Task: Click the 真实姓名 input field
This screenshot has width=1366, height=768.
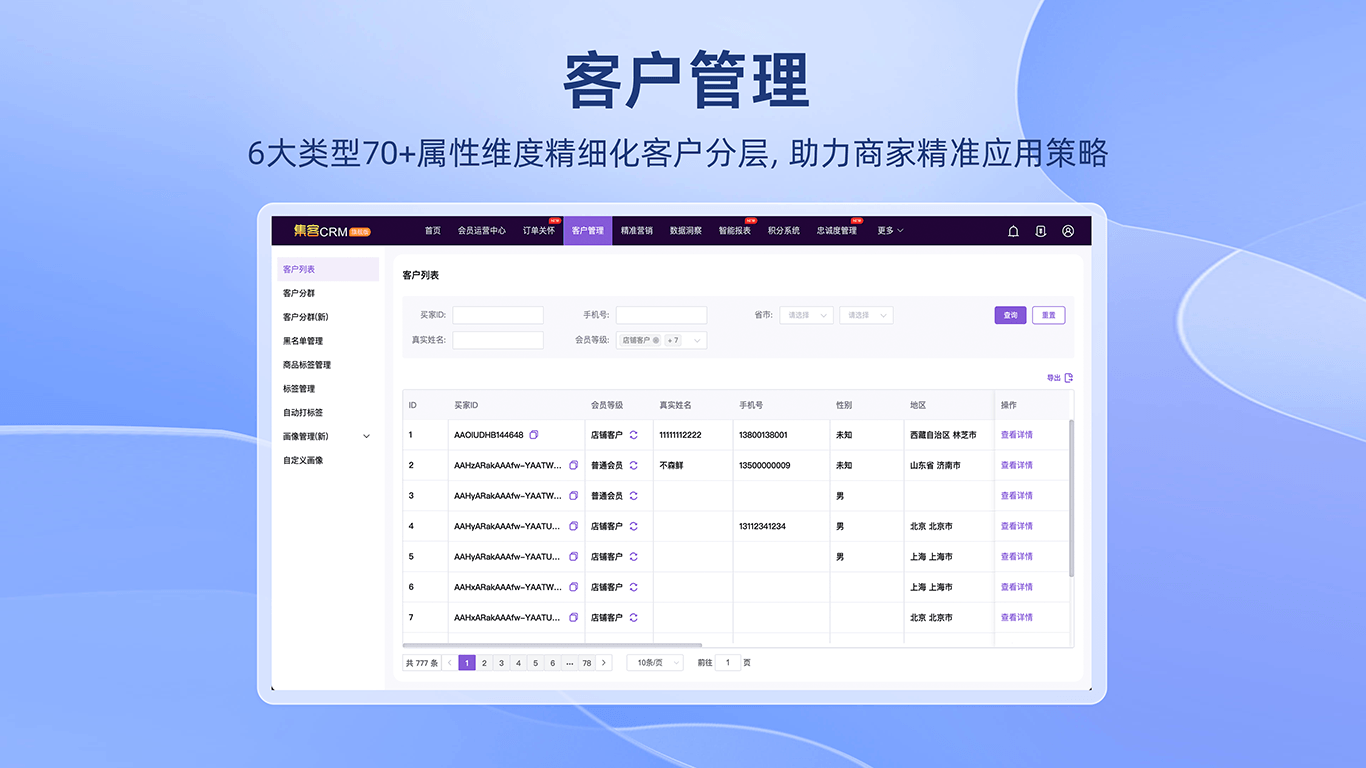Action: coord(498,340)
